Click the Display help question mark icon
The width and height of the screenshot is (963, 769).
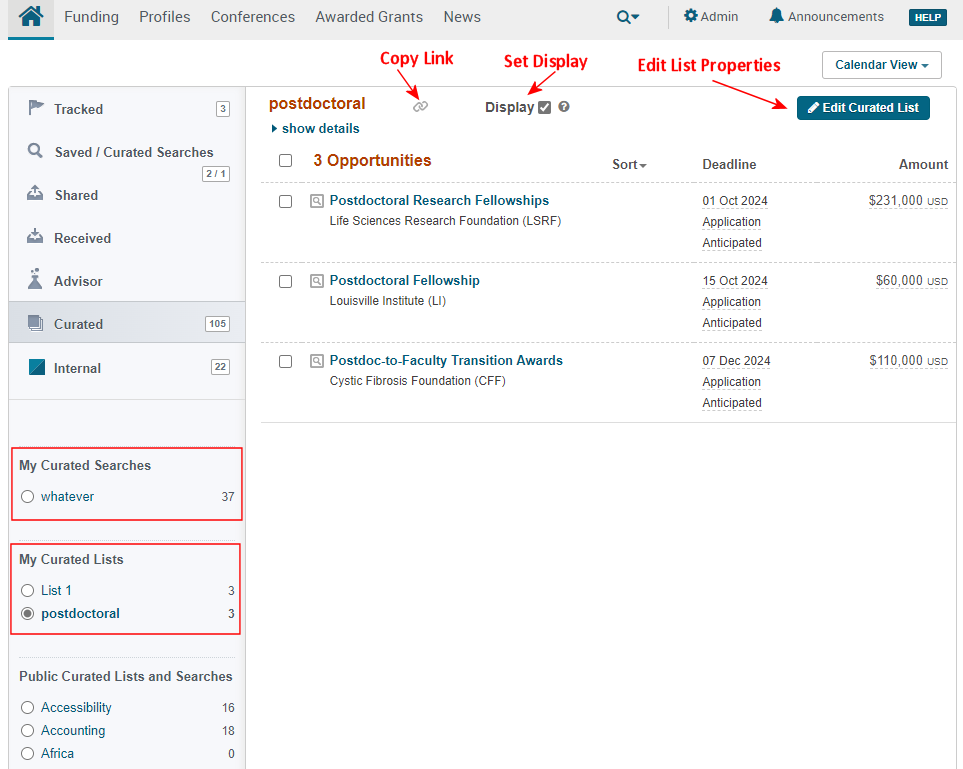(564, 107)
